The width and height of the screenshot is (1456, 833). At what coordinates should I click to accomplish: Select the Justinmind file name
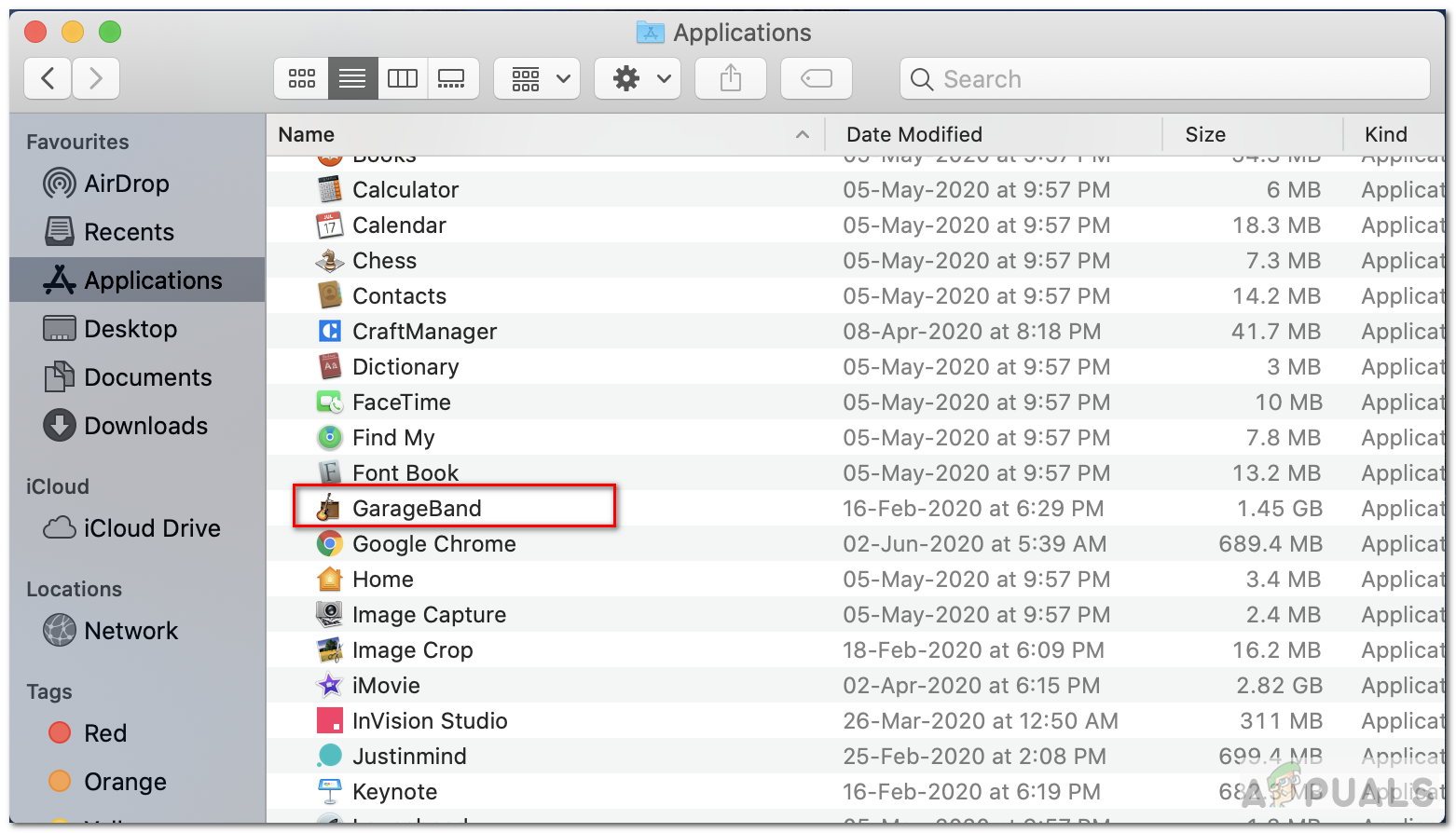pyautogui.click(x=409, y=757)
